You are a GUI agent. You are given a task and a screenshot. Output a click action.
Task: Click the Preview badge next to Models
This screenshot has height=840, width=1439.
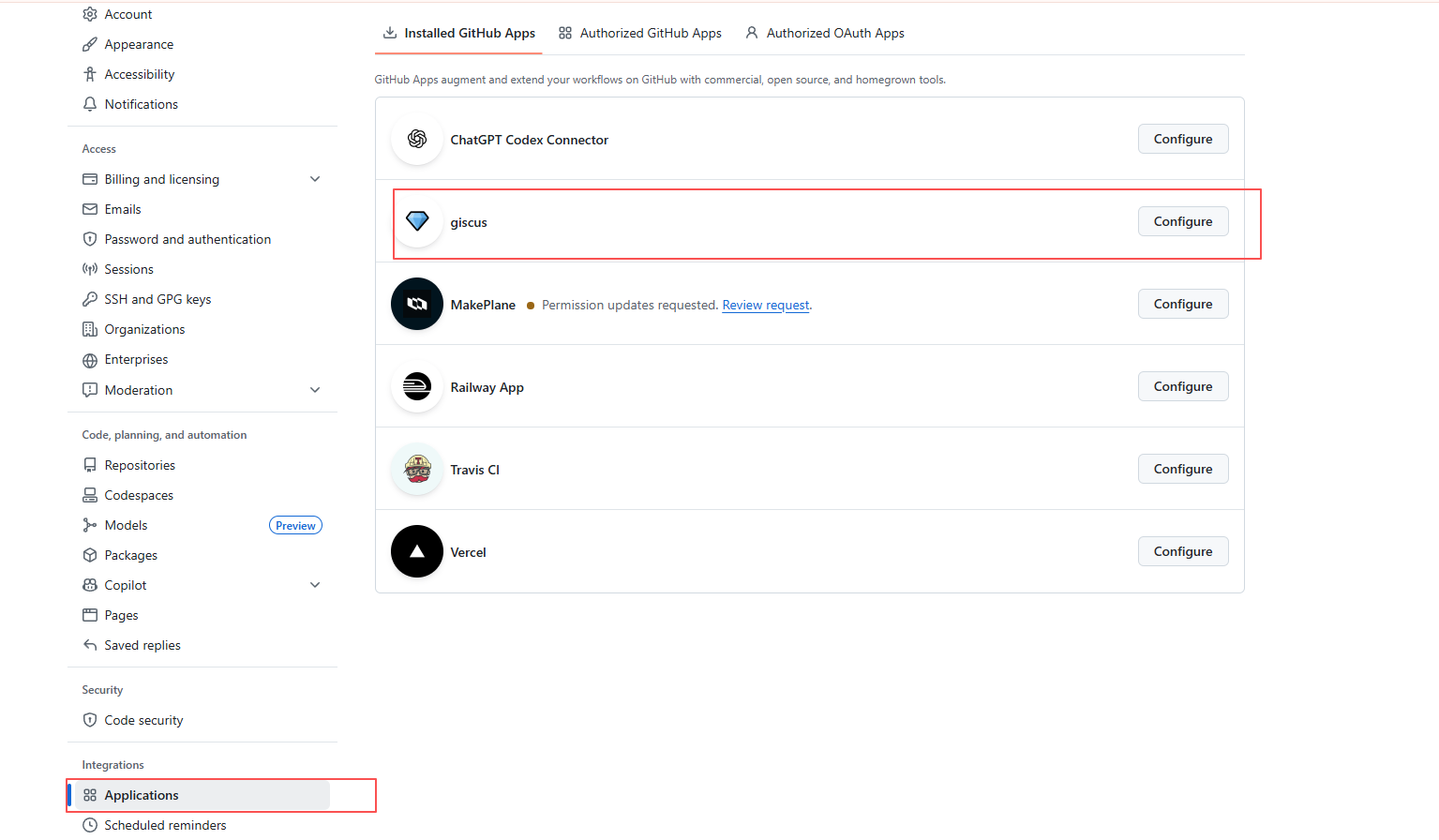295,526
